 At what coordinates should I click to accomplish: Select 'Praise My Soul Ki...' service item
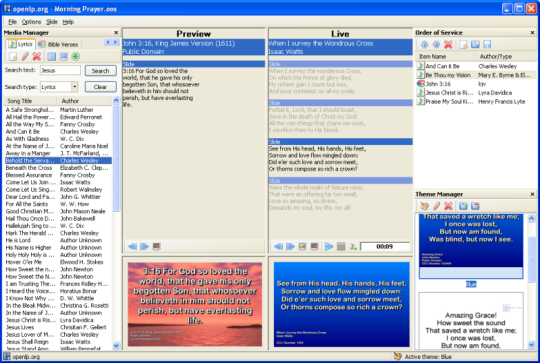(x=476, y=102)
